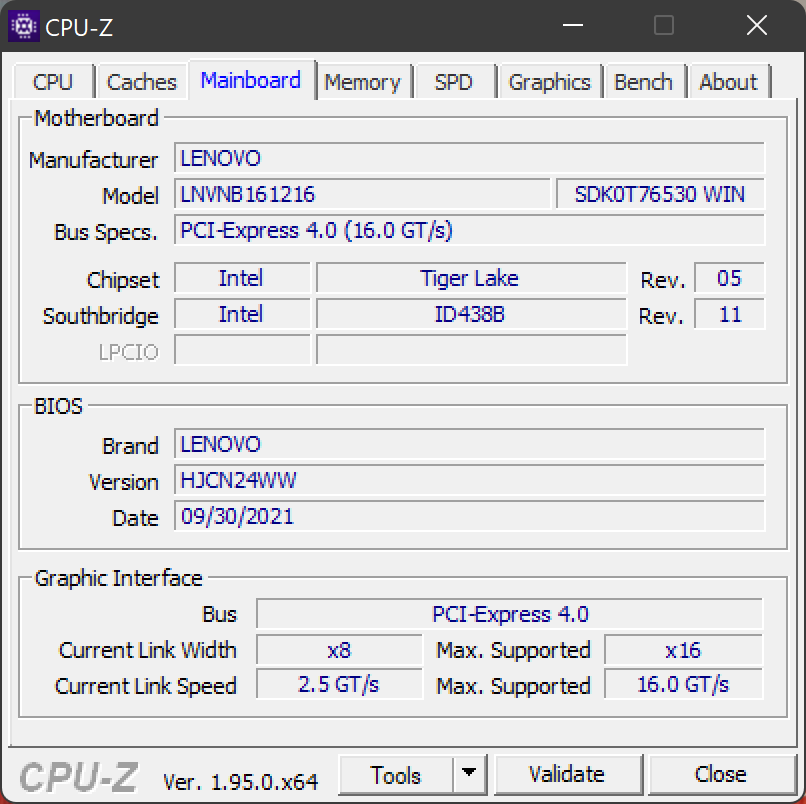Click the Manufacturer field showing LENOVO
This screenshot has width=806, height=804.
(469, 158)
